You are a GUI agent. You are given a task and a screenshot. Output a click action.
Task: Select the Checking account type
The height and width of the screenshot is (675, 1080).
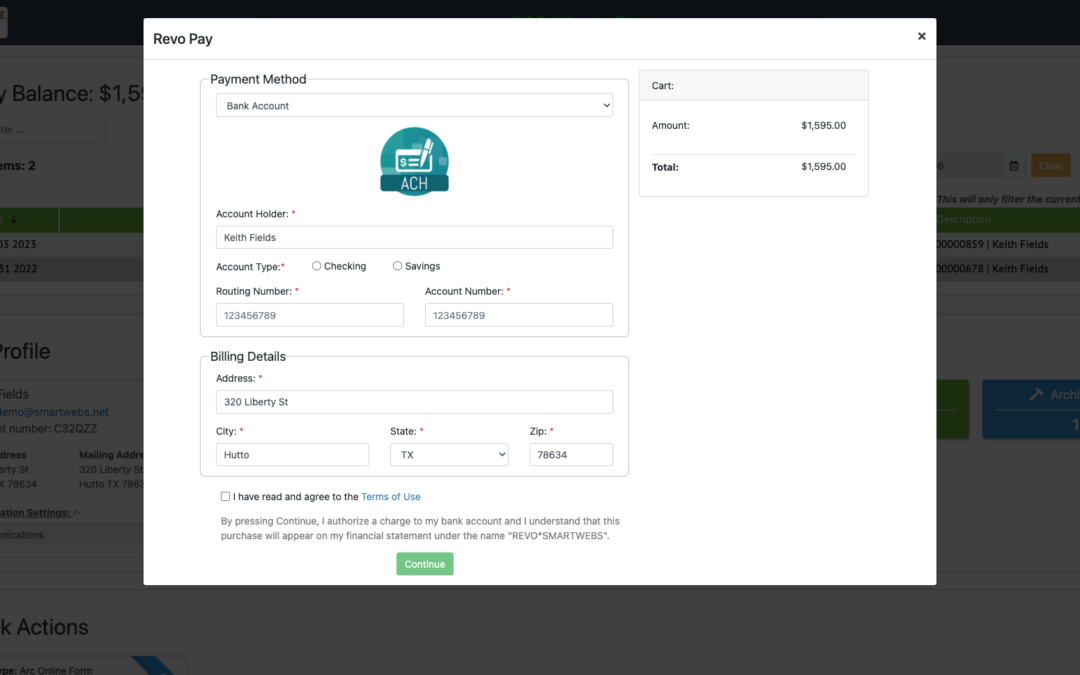click(x=317, y=266)
